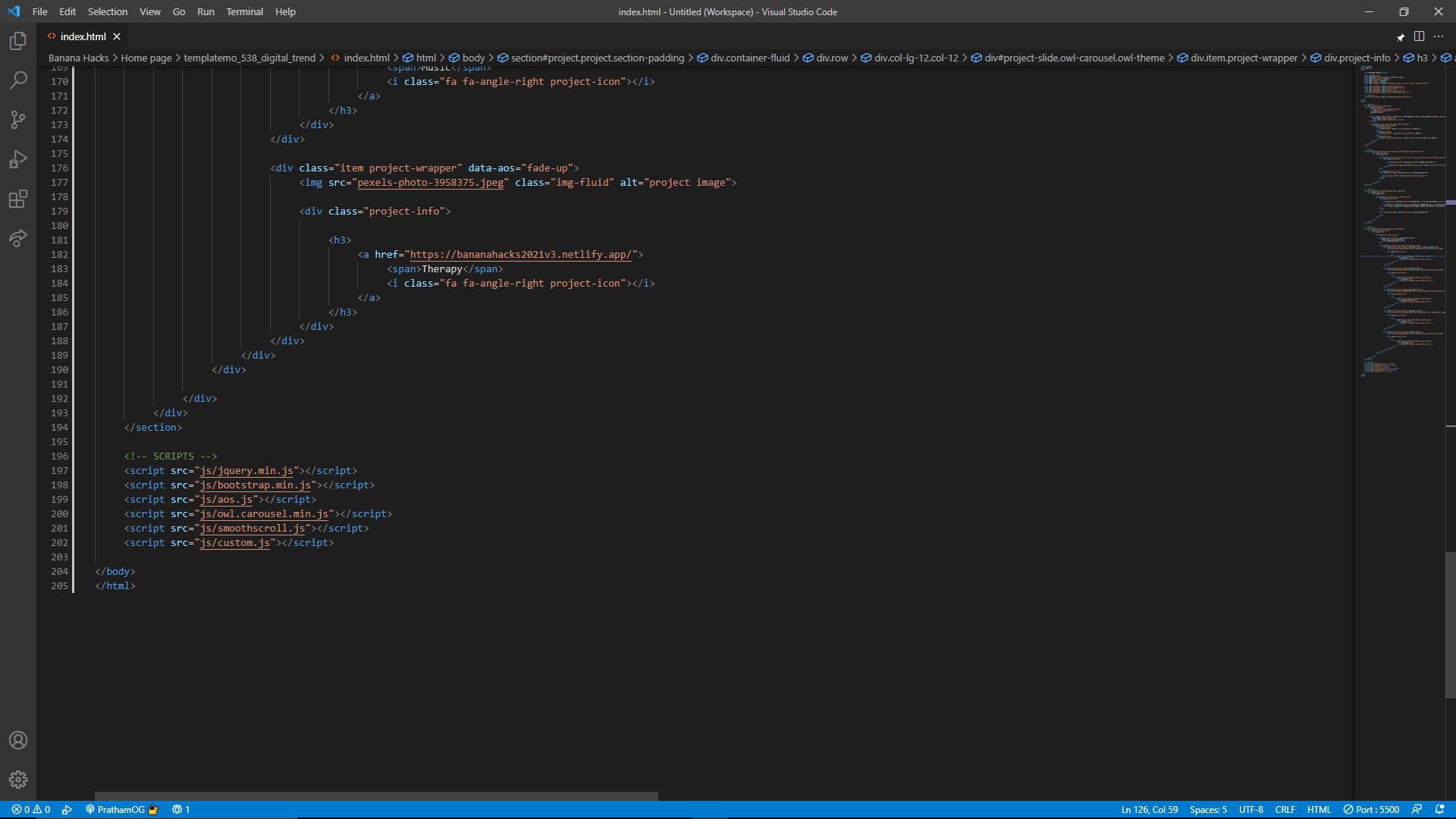
Task: Open the Explorer view in activity bar
Action: (x=18, y=41)
